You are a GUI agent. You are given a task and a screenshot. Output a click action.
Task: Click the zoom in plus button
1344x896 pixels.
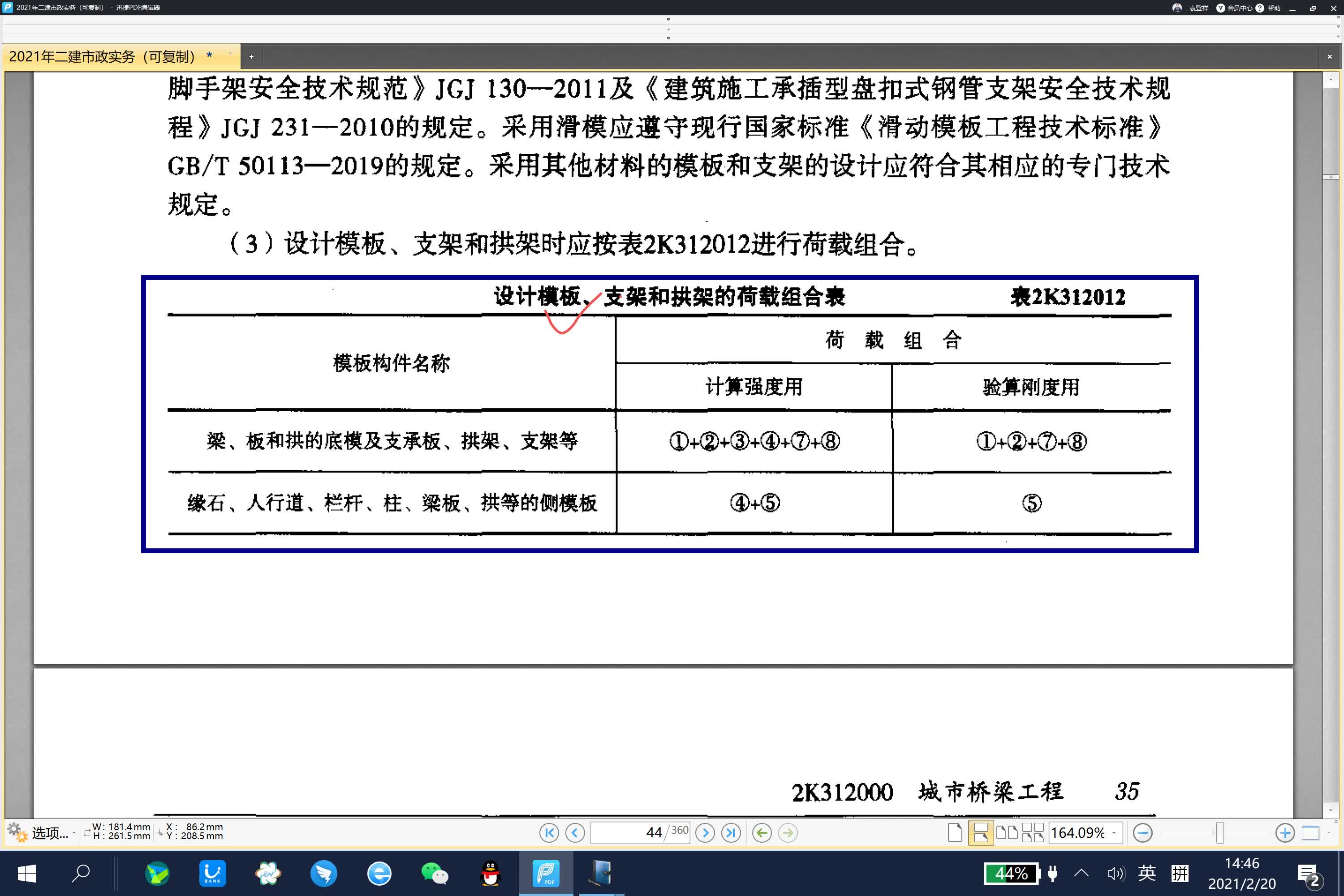(1285, 832)
